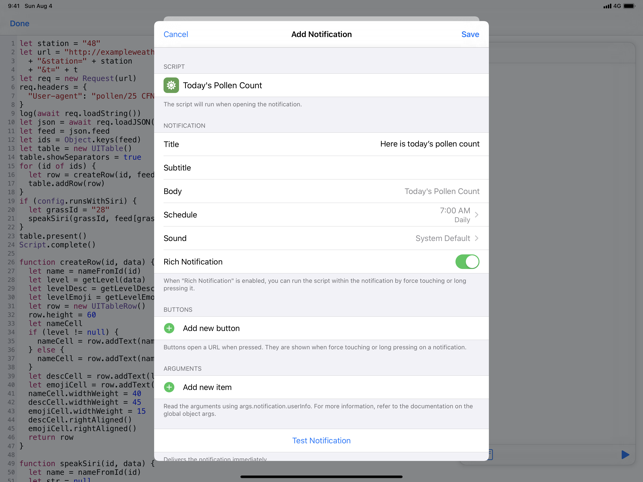643x482 pixels.
Task: Tap the Body field placeholder
Action: coord(441,191)
